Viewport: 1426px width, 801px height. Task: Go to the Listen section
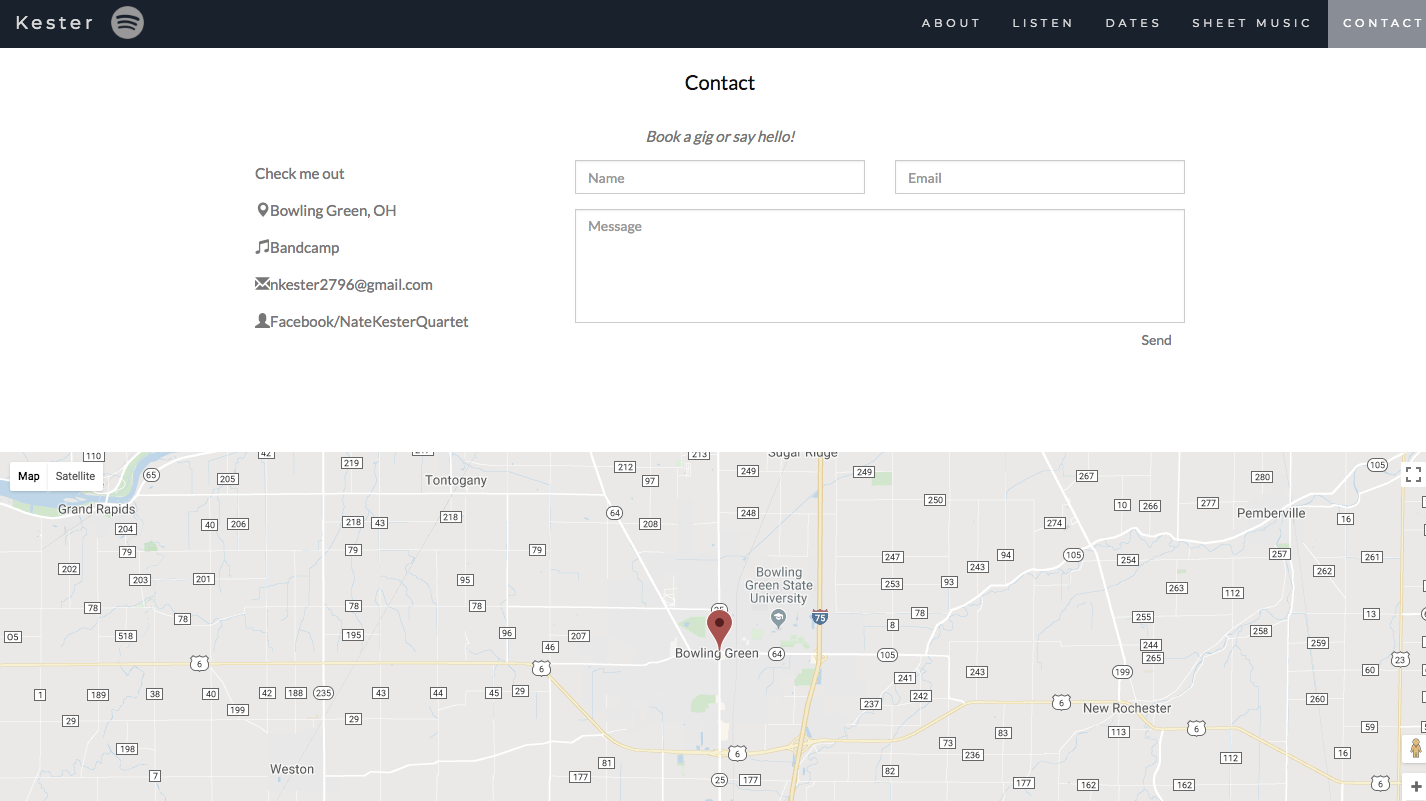click(1042, 23)
